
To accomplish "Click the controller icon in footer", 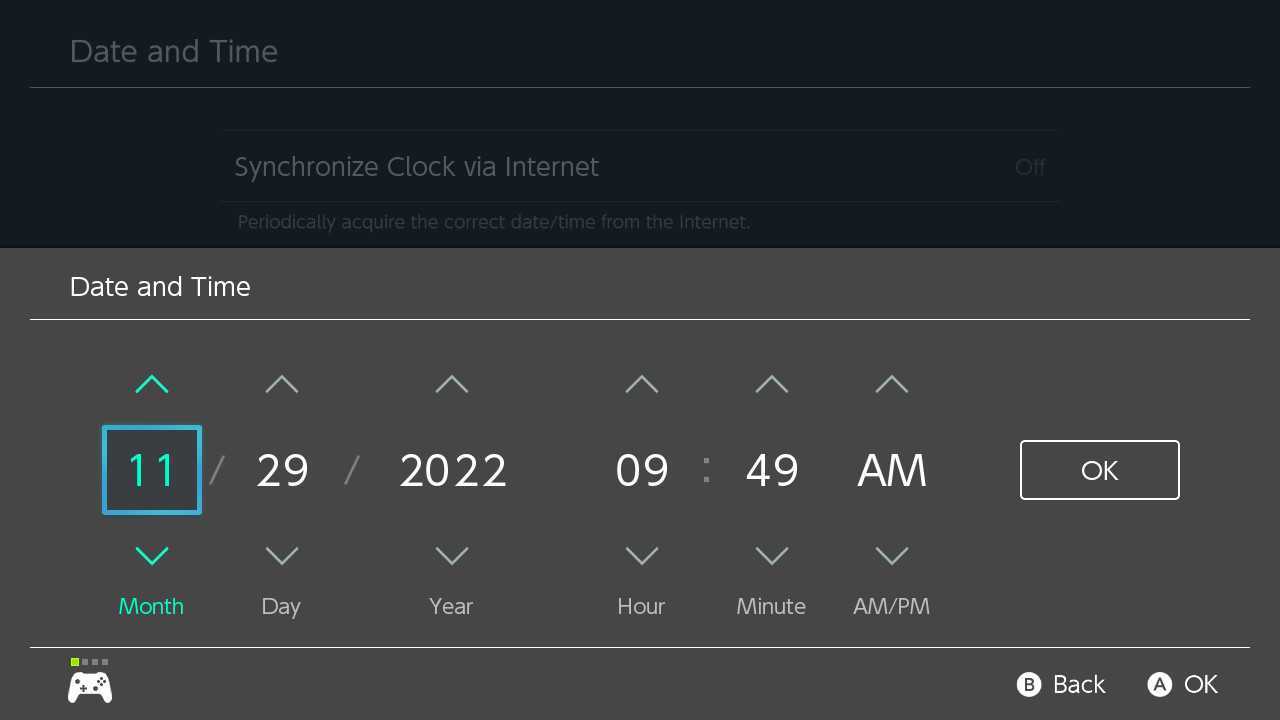I will click(90, 687).
